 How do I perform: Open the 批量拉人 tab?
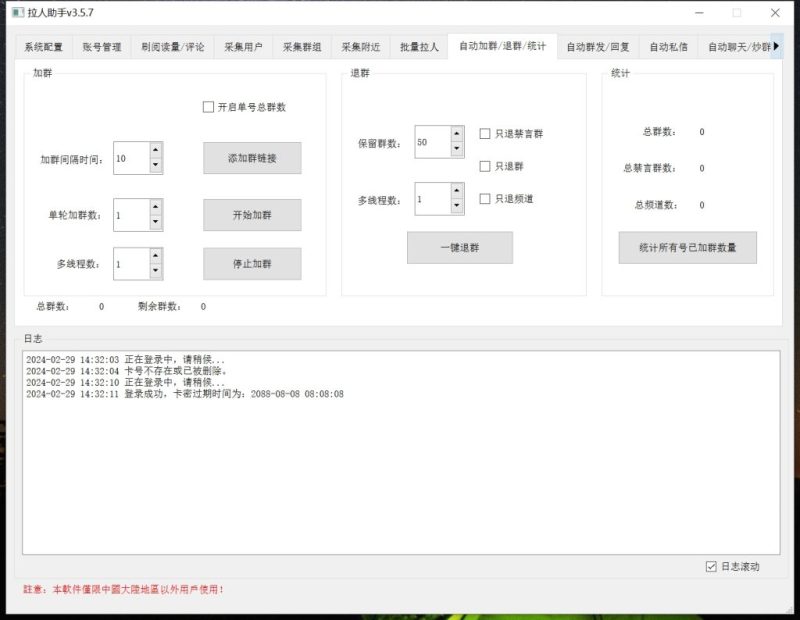(421, 45)
